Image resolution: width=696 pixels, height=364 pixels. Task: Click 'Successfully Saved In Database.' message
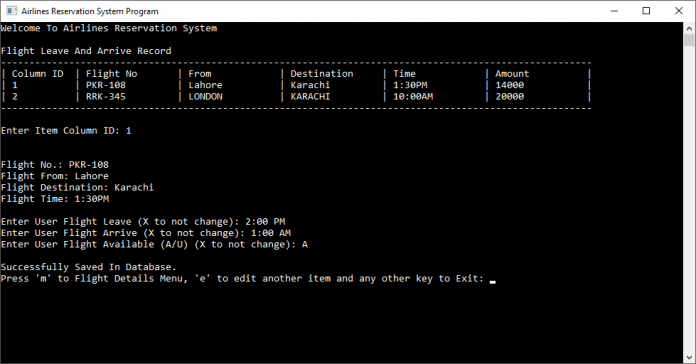89,267
